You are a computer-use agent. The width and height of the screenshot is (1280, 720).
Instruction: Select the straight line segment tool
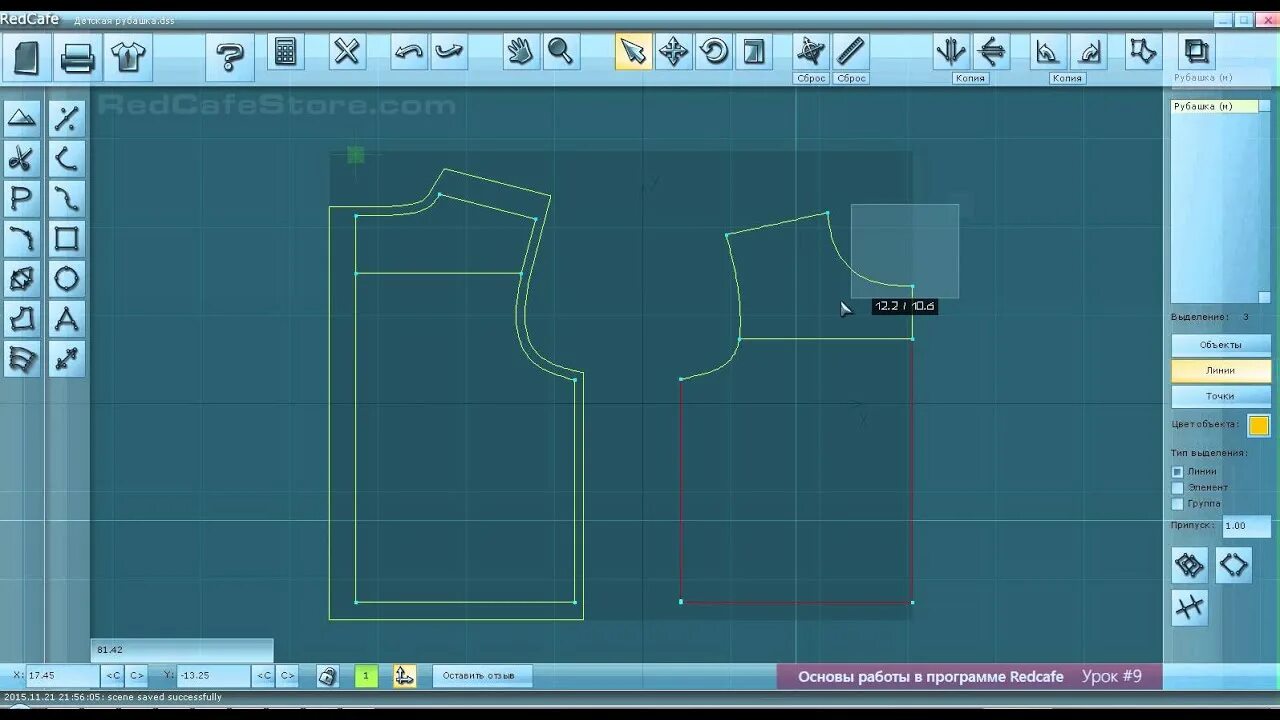click(x=66, y=119)
